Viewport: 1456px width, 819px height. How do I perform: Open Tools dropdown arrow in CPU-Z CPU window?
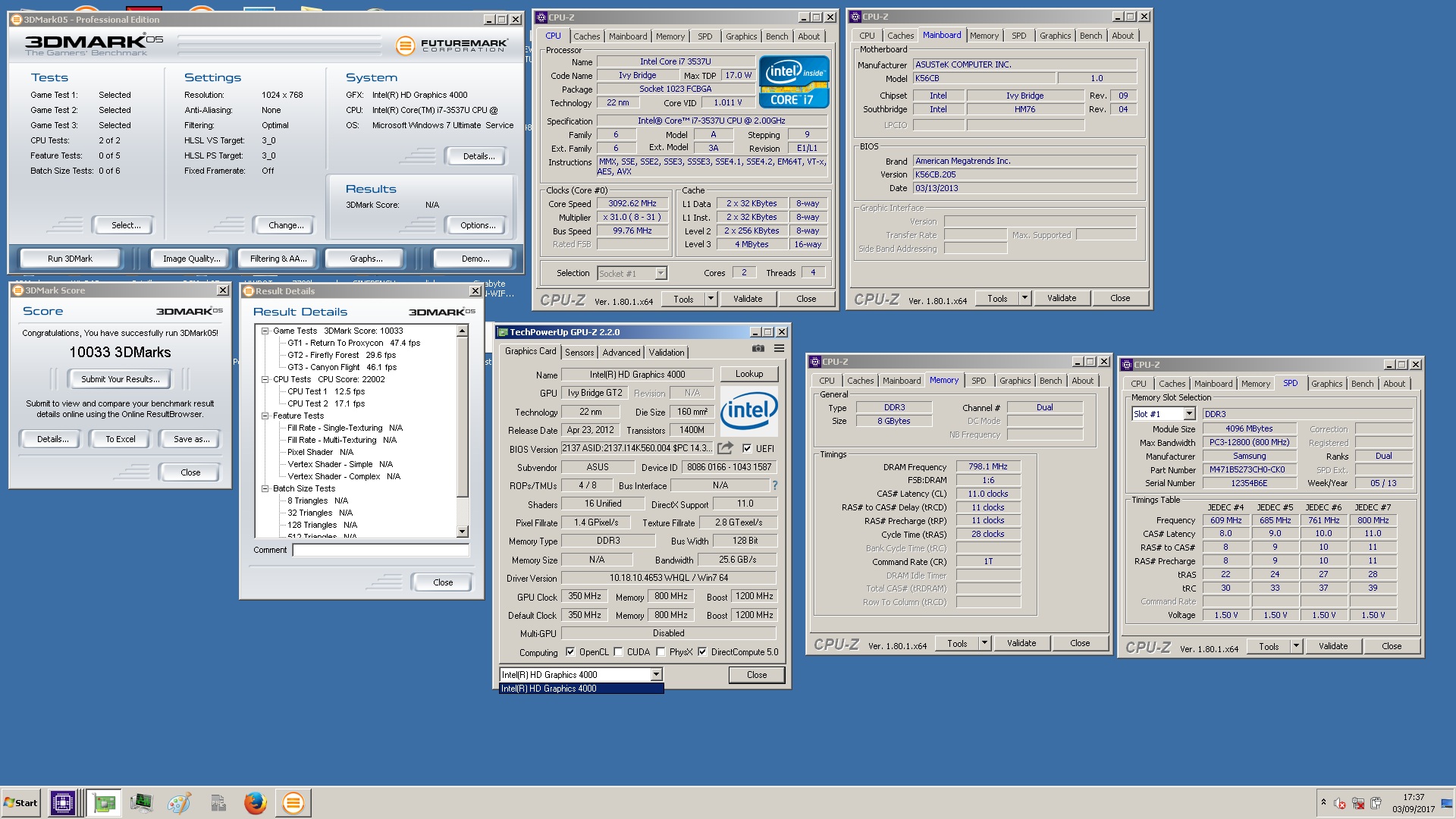point(711,299)
